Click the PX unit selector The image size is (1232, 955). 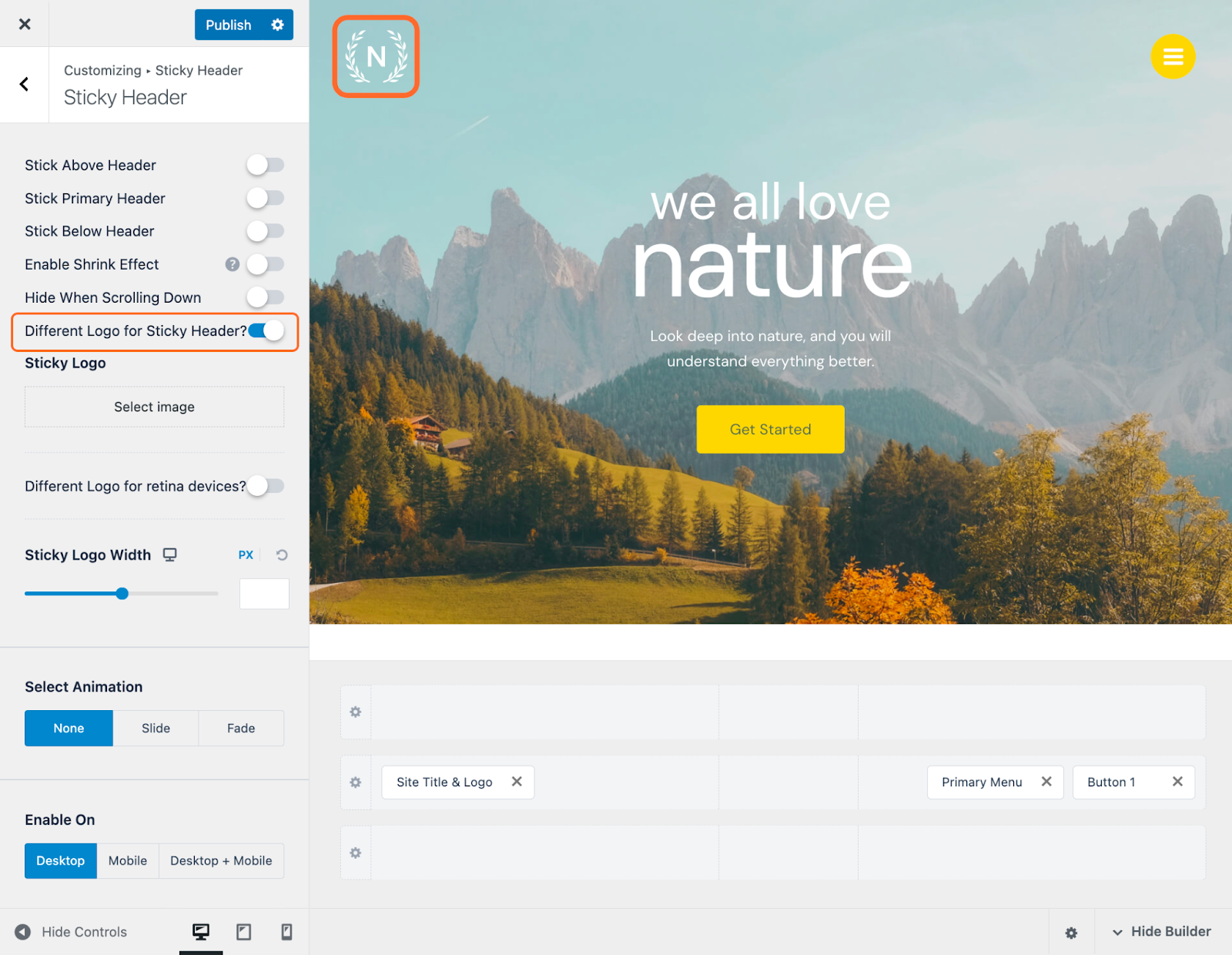[x=246, y=555]
